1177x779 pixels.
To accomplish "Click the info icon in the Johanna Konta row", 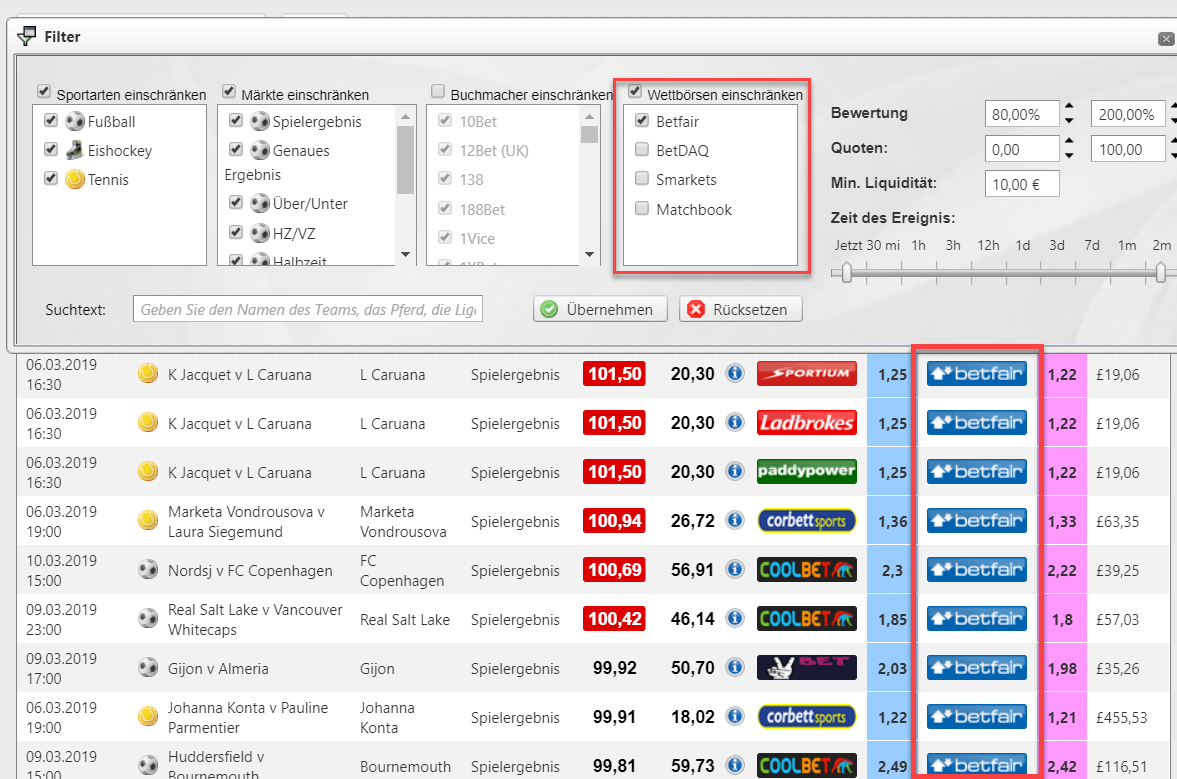I will pyautogui.click(x=735, y=716).
